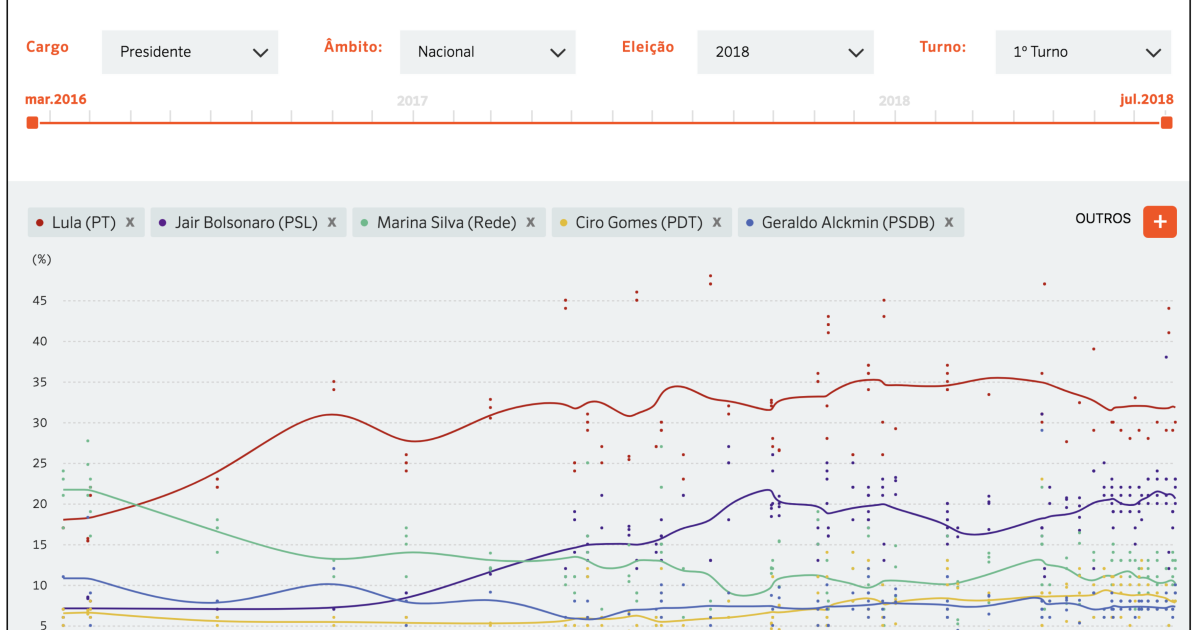Click the purple Jair Bolsonaro legend dot
This screenshot has height=630, width=1200.
[163, 223]
